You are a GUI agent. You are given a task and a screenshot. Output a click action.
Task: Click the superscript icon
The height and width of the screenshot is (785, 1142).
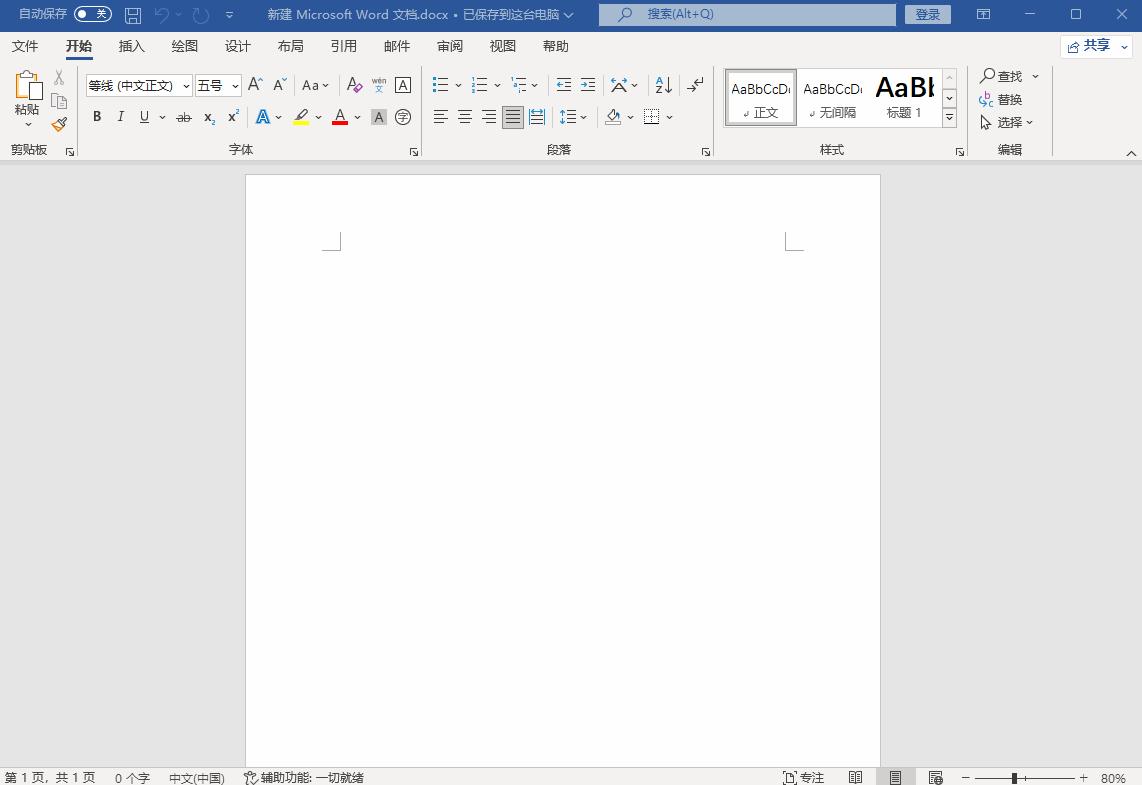click(x=231, y=117)
